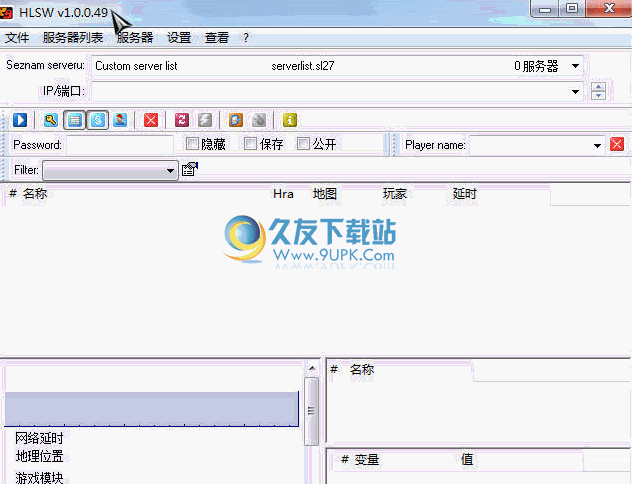
Task: Click the gray lightning toolbar icon
Action: coord(205,120)
